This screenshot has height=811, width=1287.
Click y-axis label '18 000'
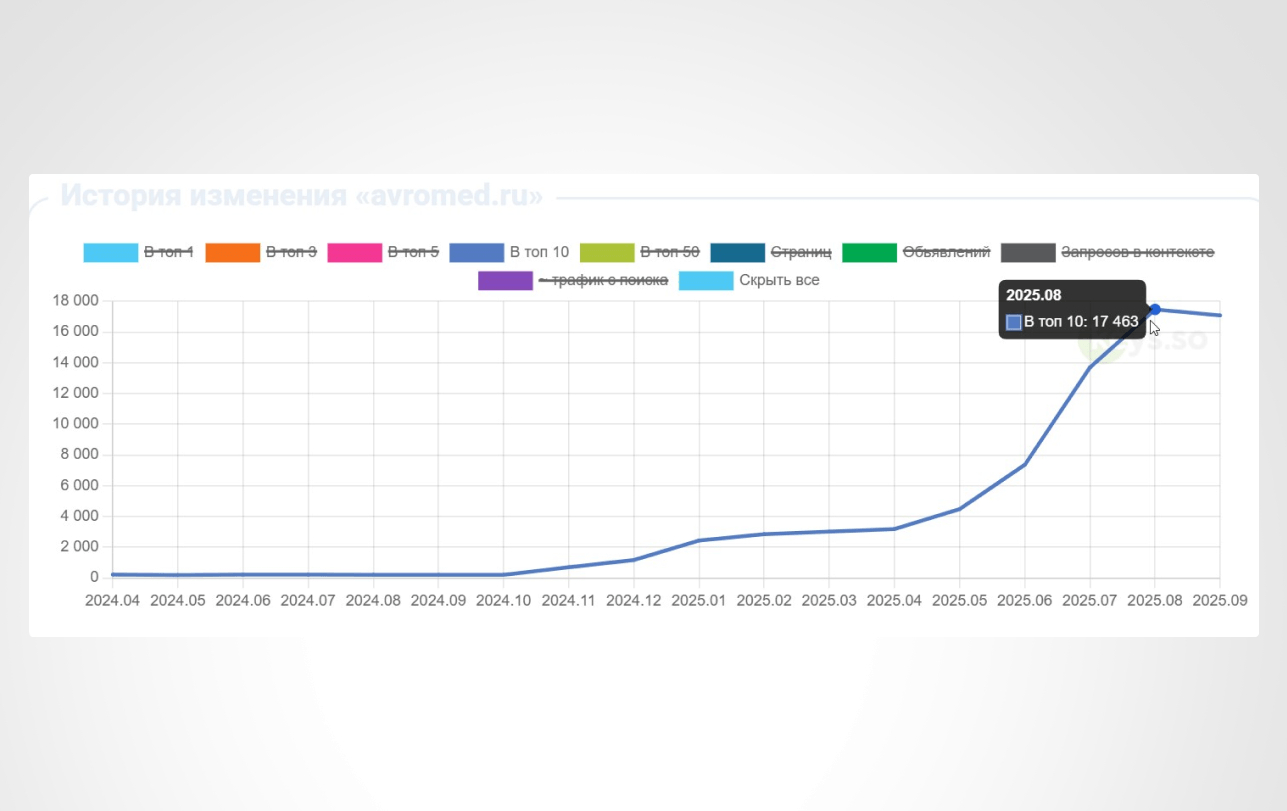coord(75,301)
